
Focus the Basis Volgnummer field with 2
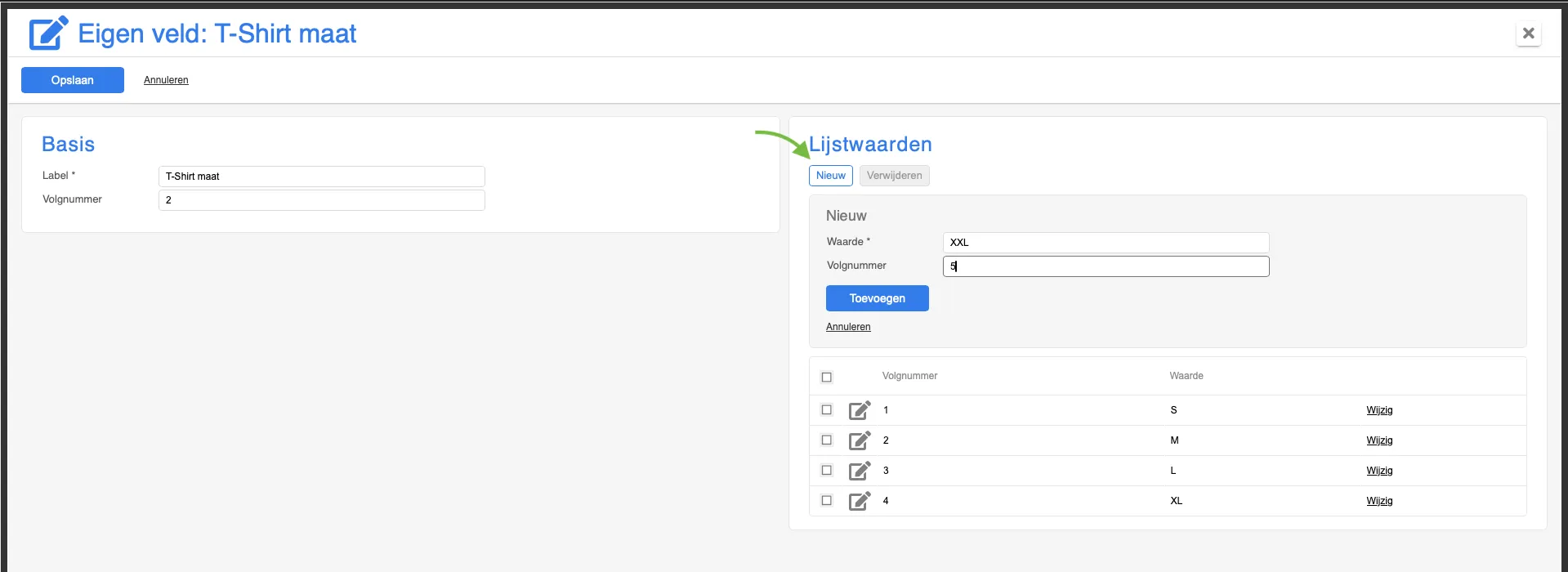tap(322, 200)
